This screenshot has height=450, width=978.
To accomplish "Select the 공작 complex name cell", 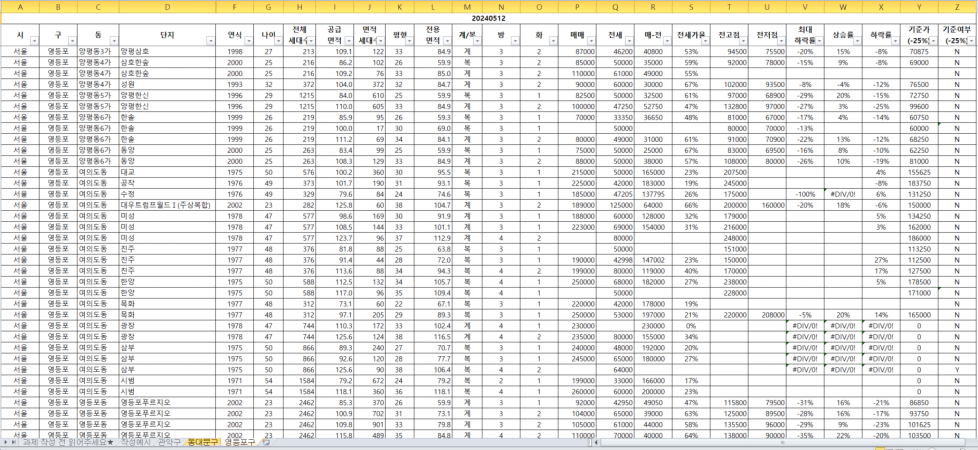I will coord(167,183).
